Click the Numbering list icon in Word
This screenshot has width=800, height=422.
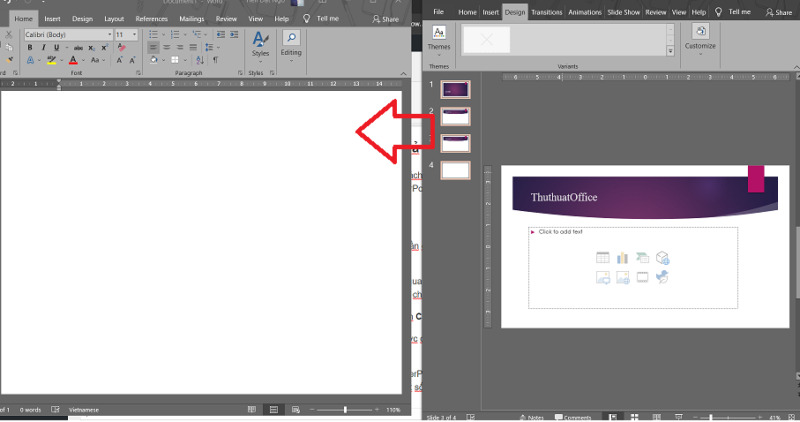click(175, 35)
